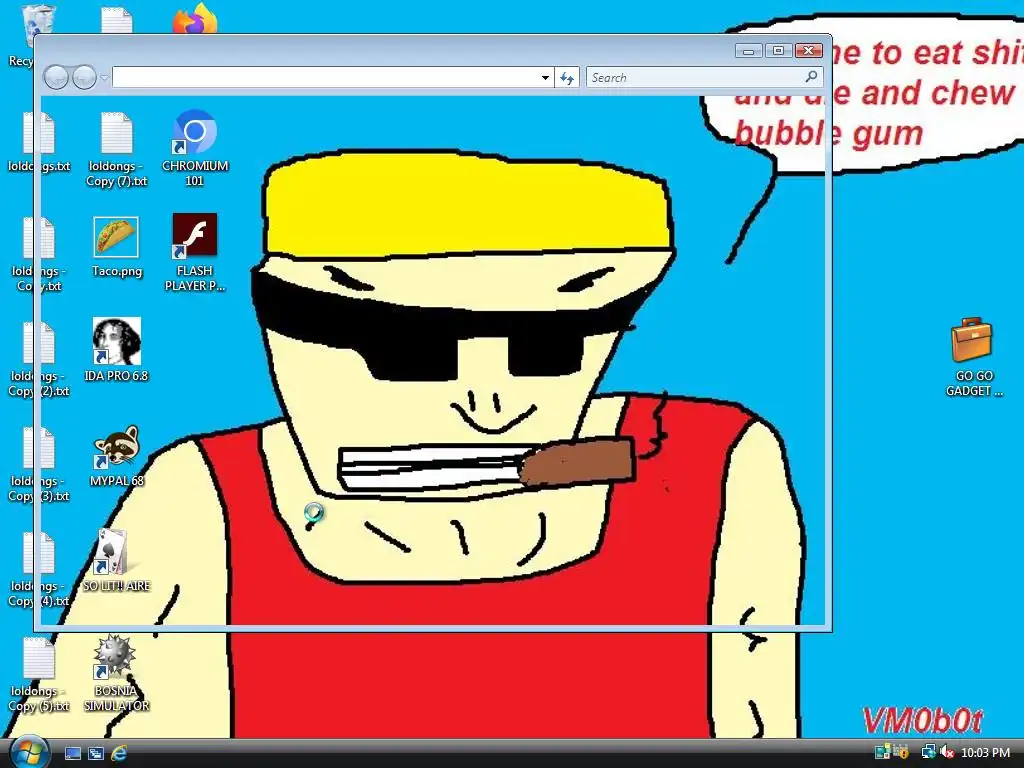Screen dimensions: 1024x768
Task: Launch the SOLITAIRE card shortcut
Action: [x=116, y=561]
